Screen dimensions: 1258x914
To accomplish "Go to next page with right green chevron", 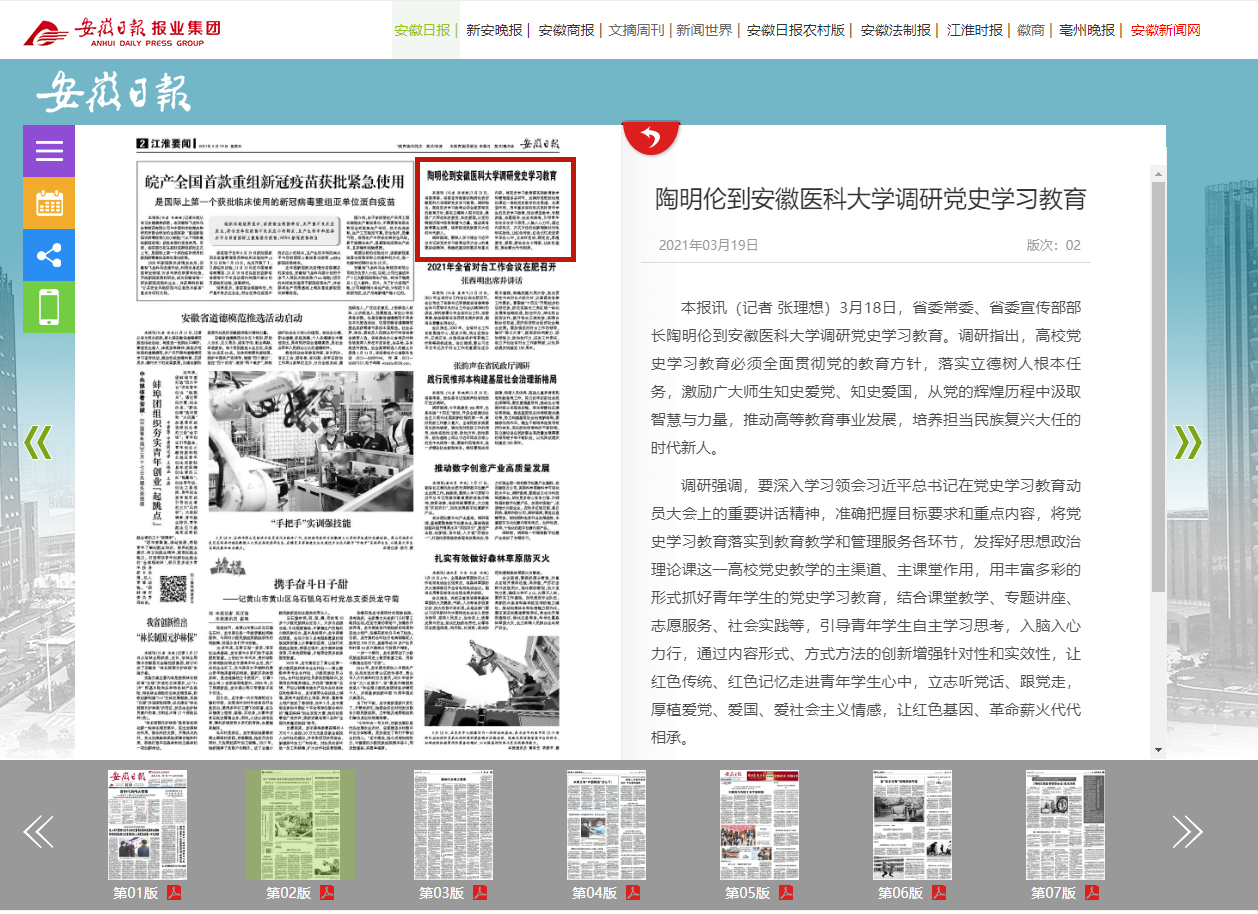I will [x=1187, y=441].
